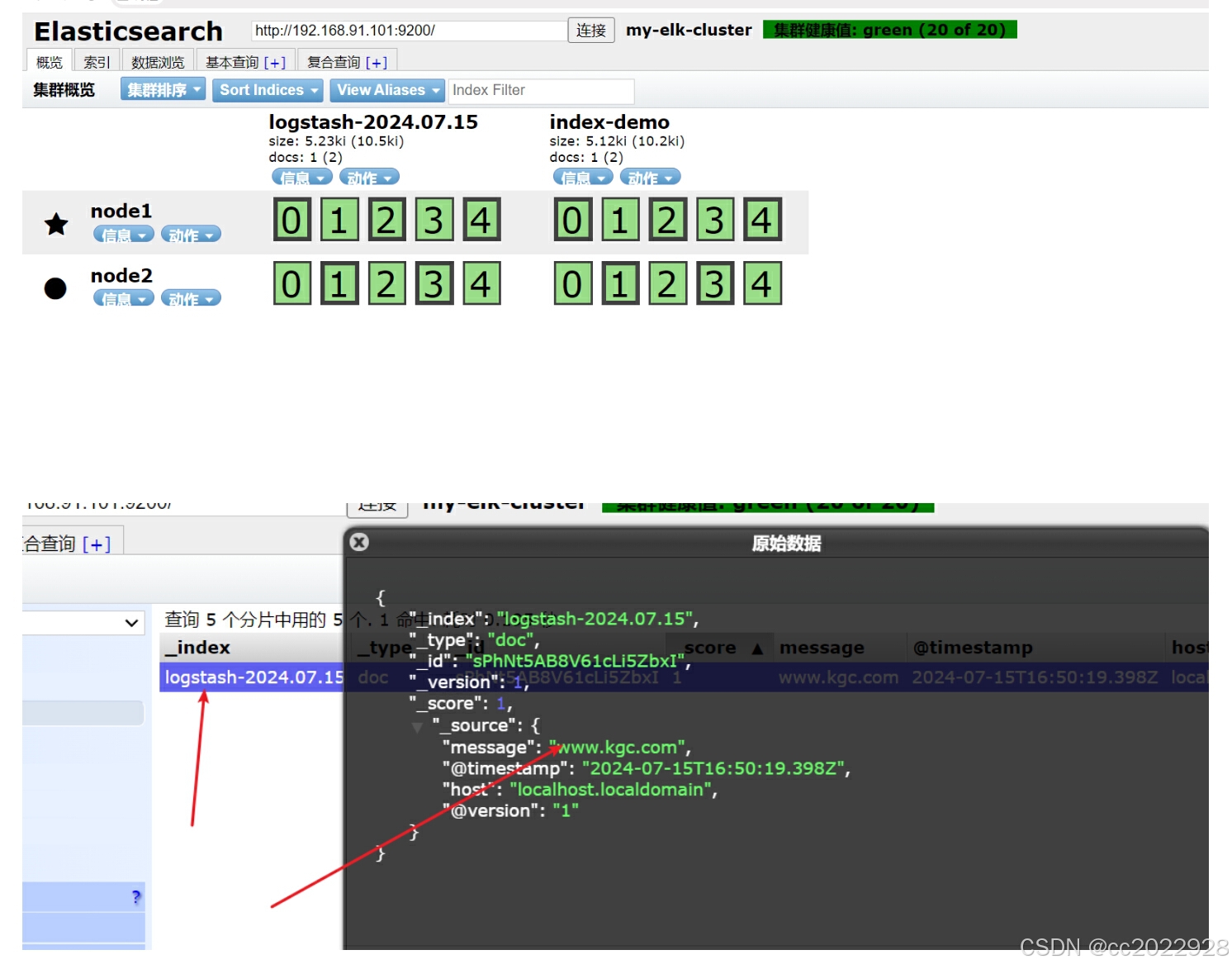
Task: Add new 复合查询 tab in lower window
Action: (97, 544)
